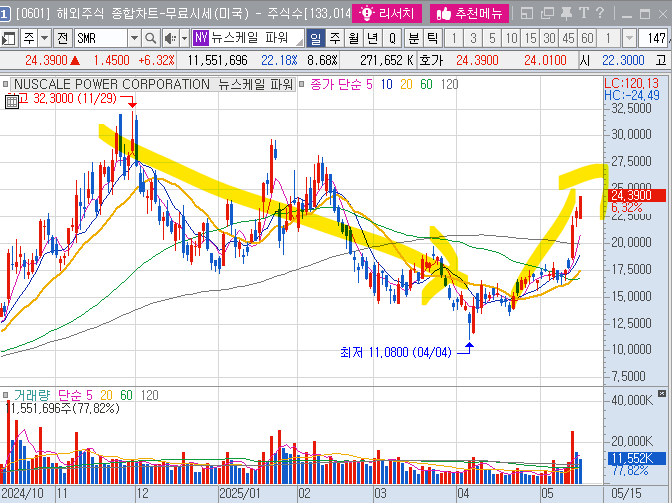Click the window layout icon in title bar
The image size is (672, 503).
coord(527,14)
